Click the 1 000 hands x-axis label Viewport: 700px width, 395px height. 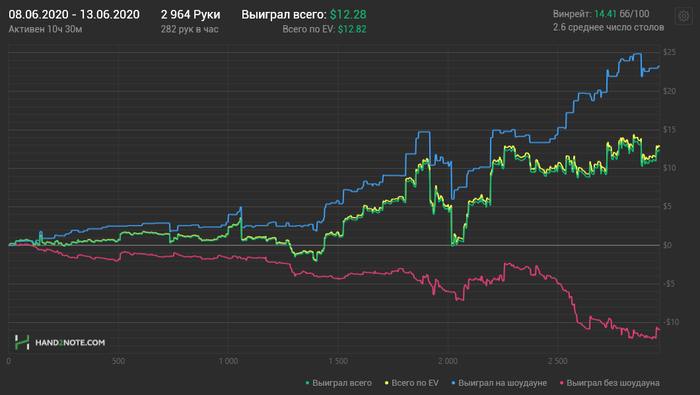coord(228,361)
